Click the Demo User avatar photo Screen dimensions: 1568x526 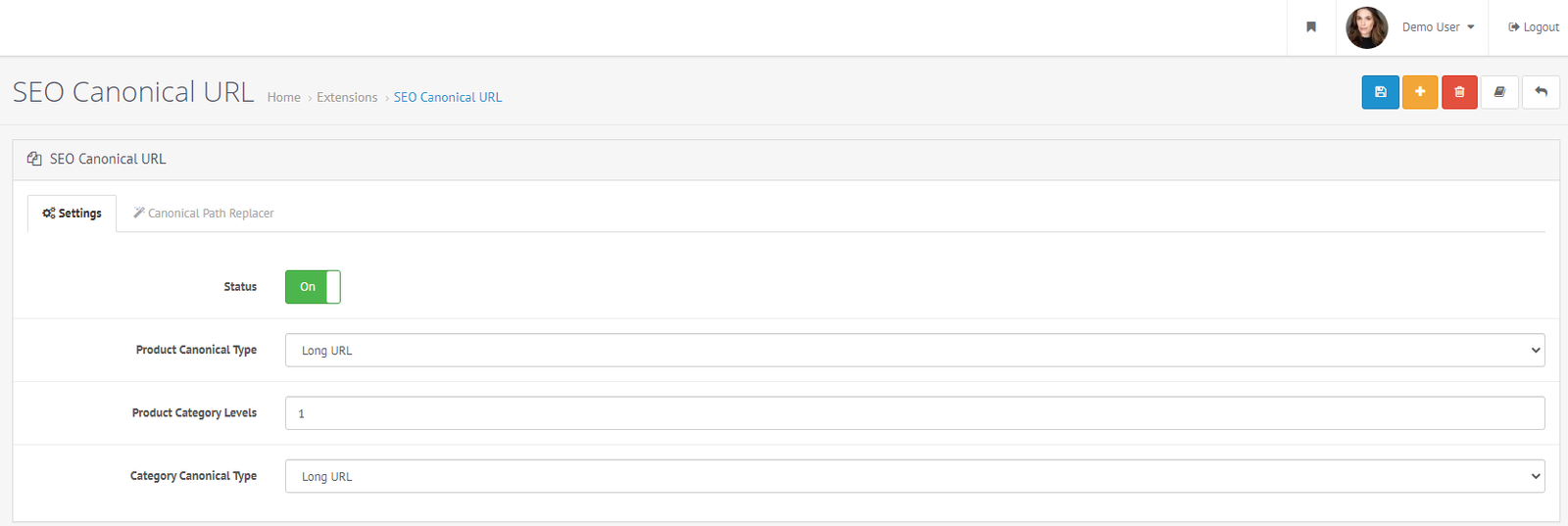tap(1366, 27)
